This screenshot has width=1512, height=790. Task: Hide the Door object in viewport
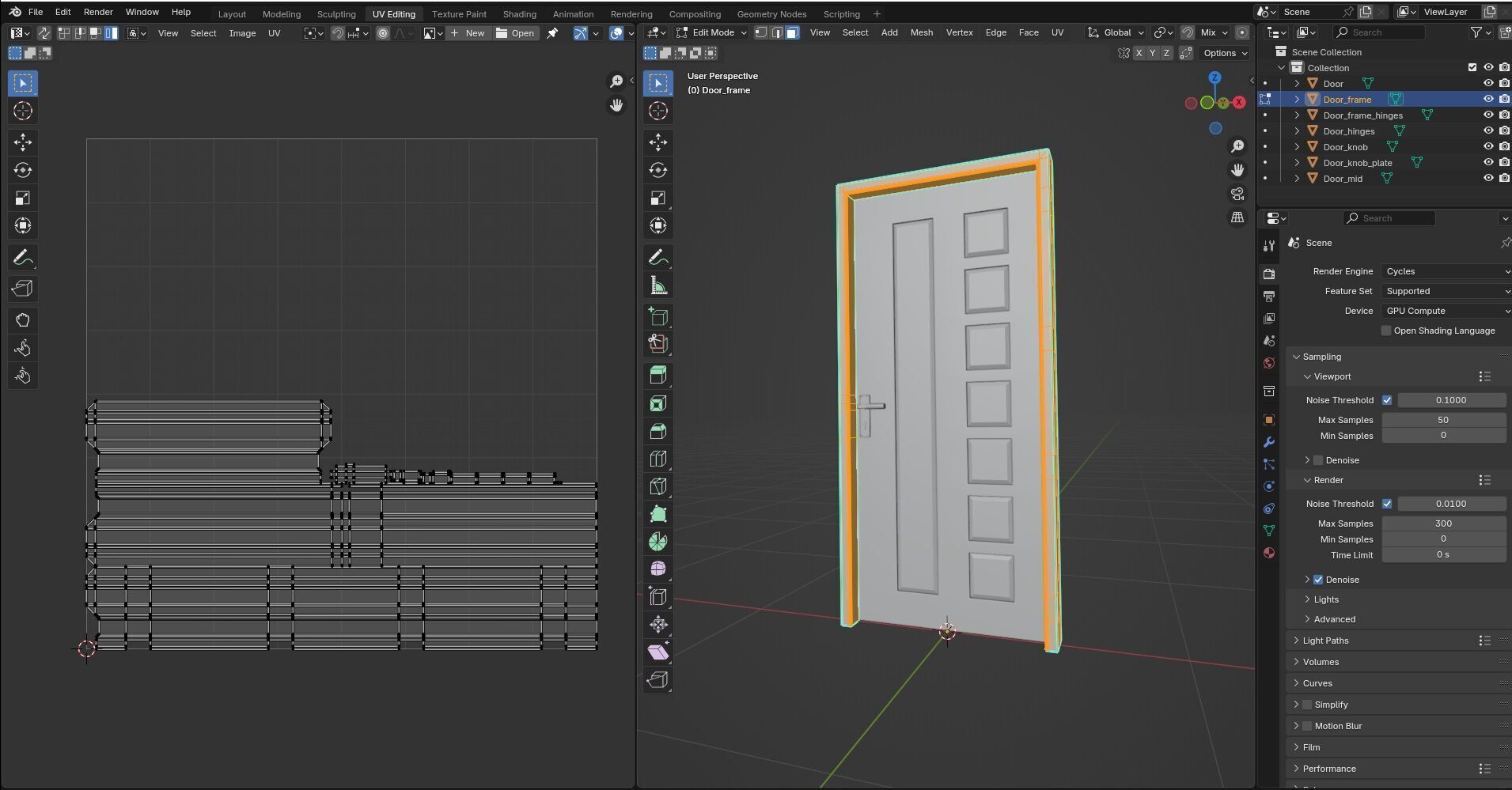1488,83
